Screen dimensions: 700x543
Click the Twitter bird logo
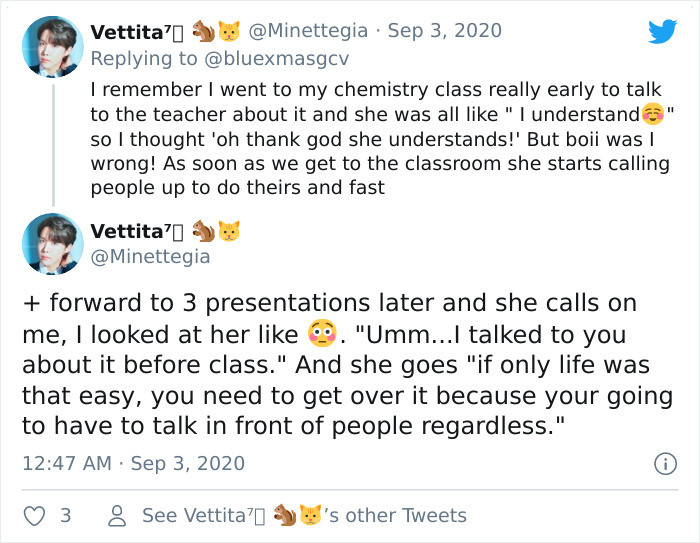click(662, 31)
